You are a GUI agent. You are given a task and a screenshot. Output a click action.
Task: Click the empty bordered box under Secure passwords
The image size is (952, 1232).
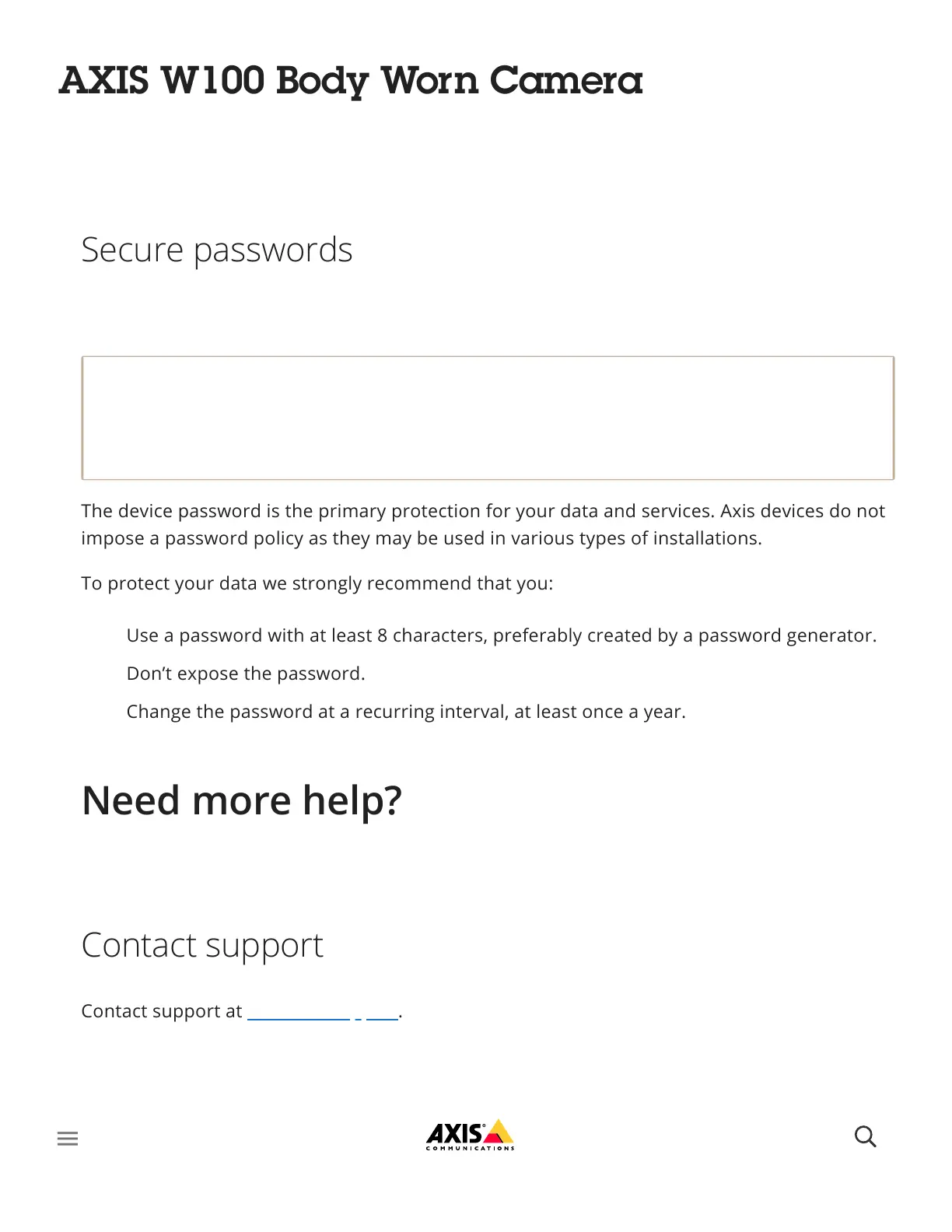click(x=488, y=418)
